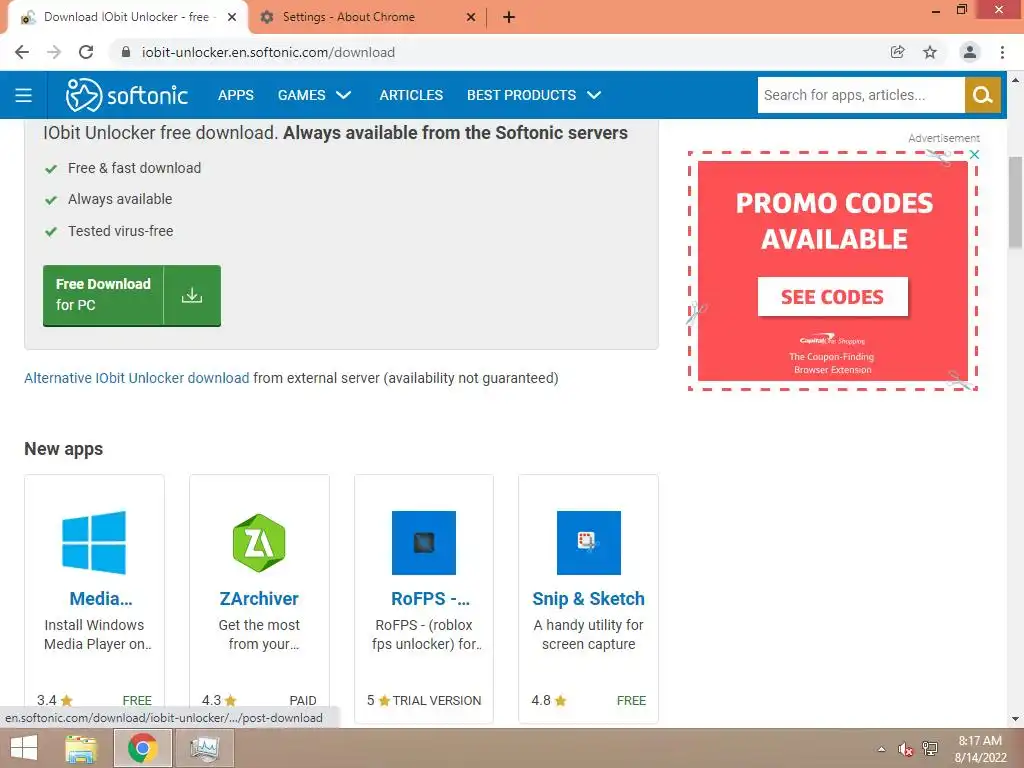Click network tray icon
1024x768 pixels.
[x=930, y=749]
